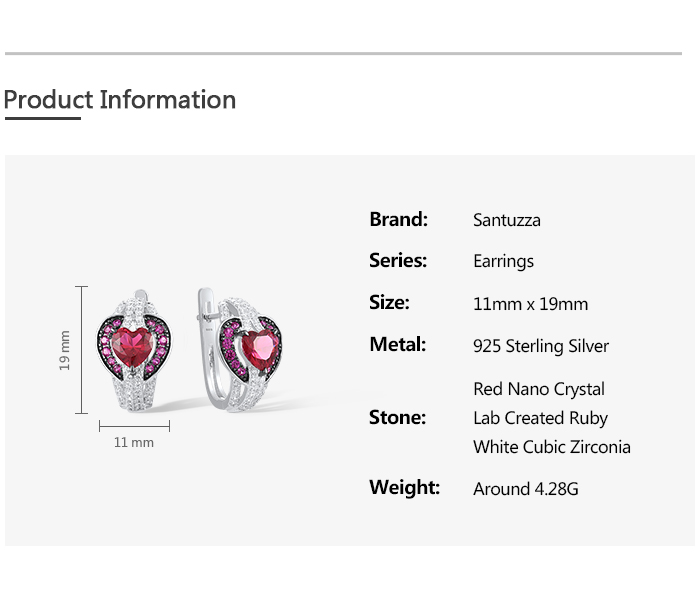
Task: Click the Stone: label
Action: [x=397, y=417]
